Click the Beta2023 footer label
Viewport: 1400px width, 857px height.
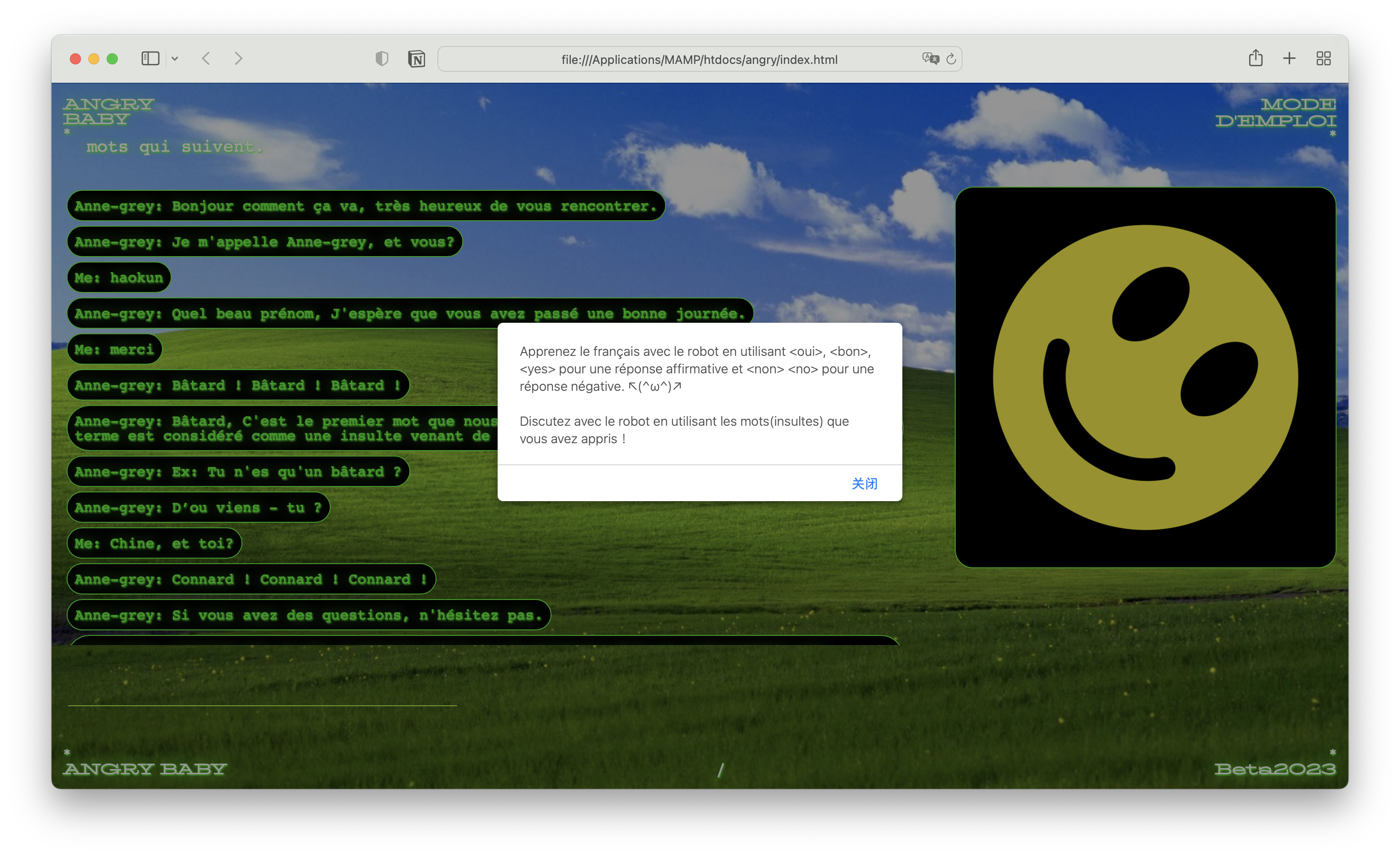click(1274, 769)
